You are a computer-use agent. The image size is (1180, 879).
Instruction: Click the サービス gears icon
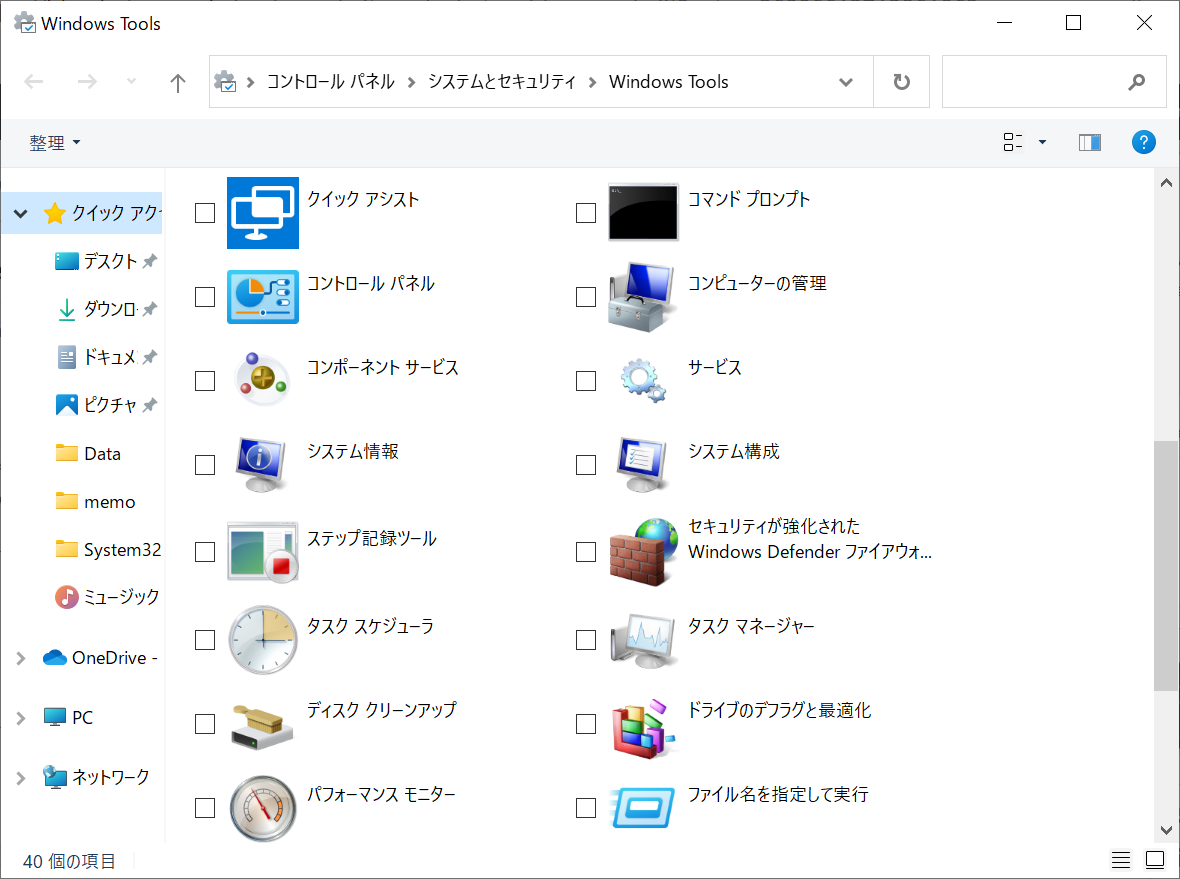click(x=643, y=380)
